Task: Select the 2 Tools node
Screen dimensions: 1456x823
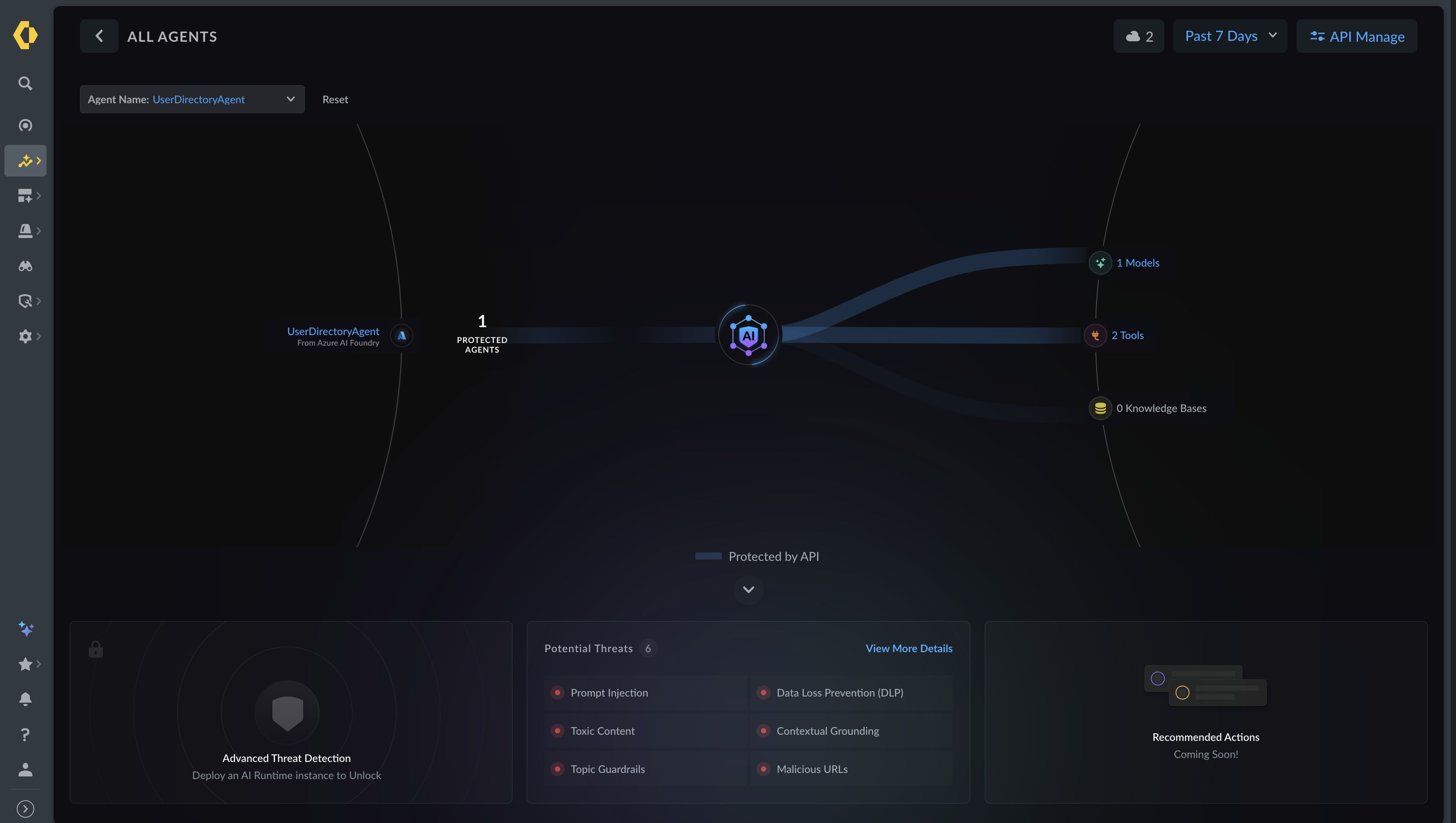Action: [x=1126, y=335]
